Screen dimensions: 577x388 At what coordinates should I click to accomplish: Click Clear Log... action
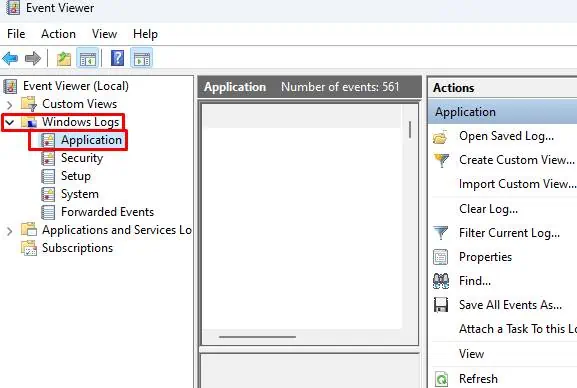point(488,209)
